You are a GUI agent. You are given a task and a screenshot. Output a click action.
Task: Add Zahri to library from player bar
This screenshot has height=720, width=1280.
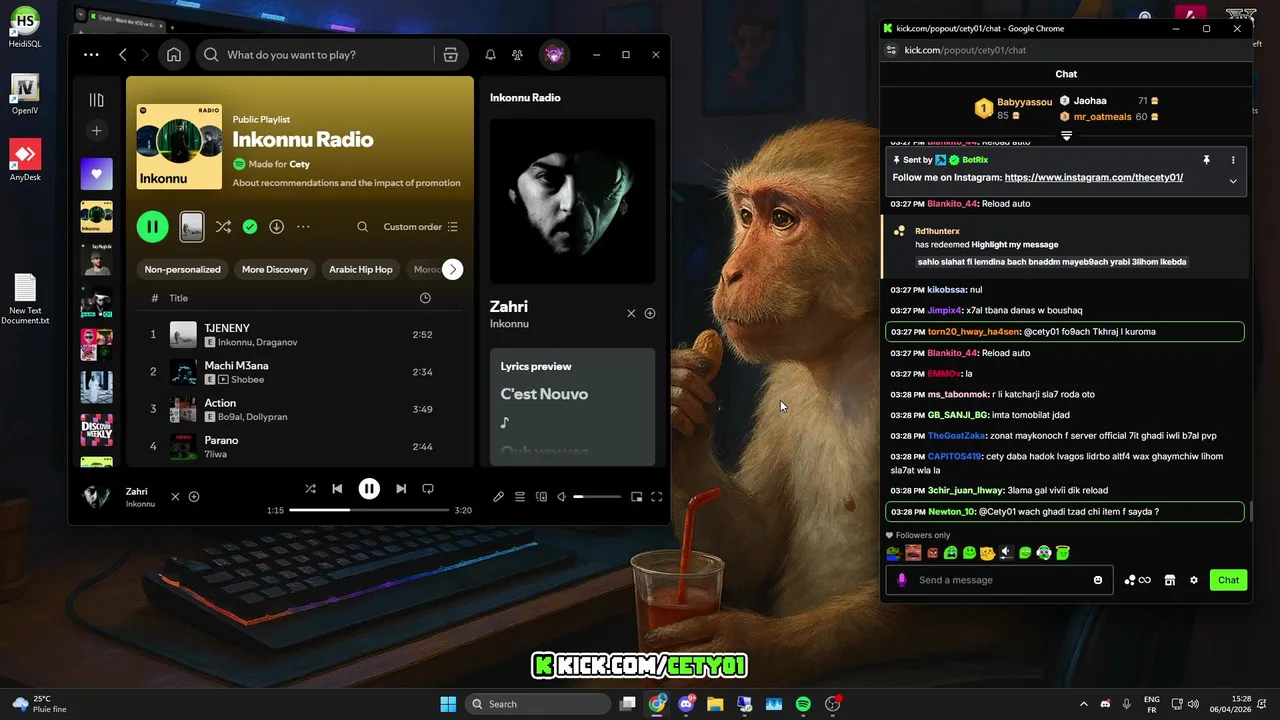click(194, 496)
